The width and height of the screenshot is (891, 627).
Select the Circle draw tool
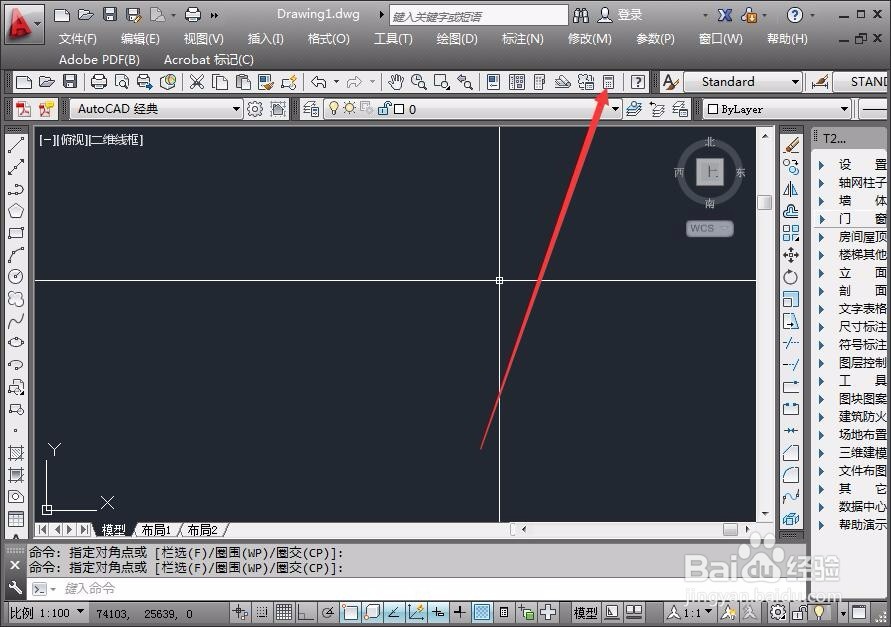click(16, 277)
